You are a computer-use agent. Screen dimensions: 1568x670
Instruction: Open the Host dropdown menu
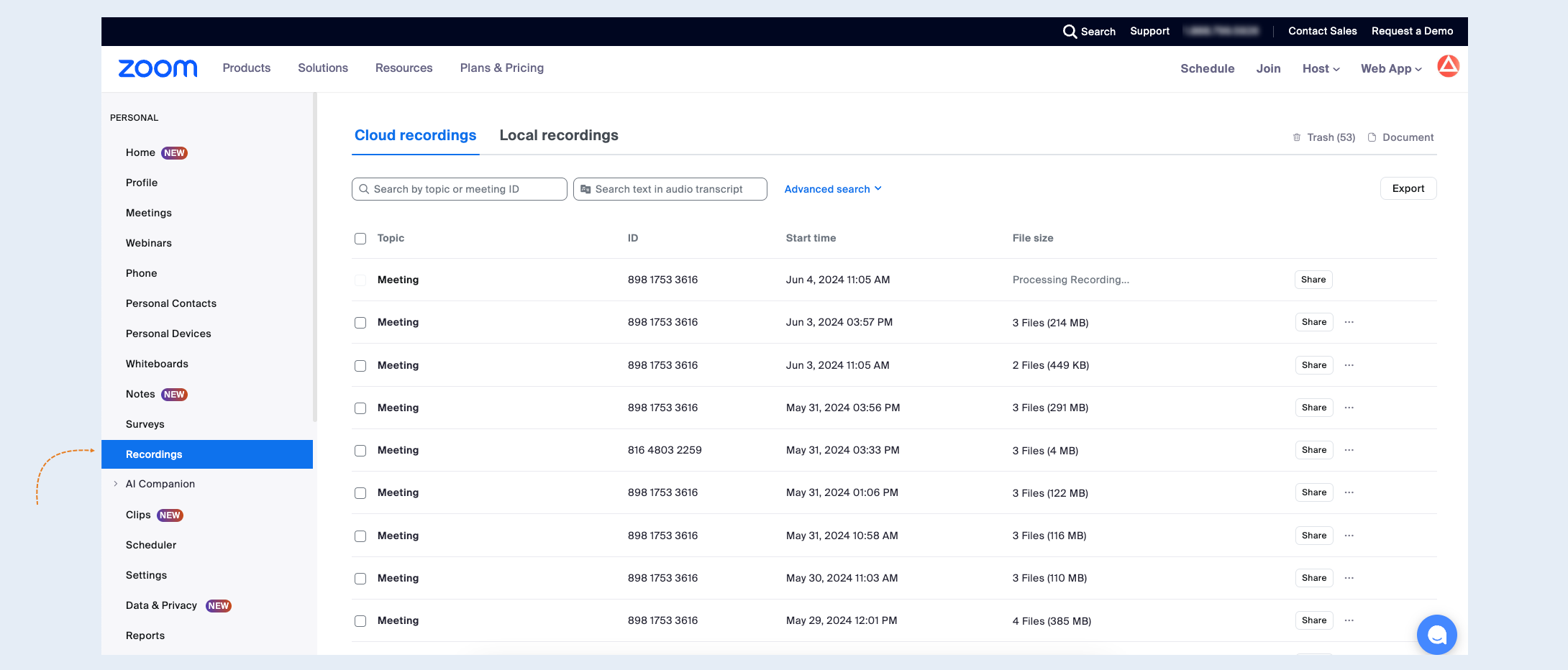pyautogui.click(x=1321, y=68)
